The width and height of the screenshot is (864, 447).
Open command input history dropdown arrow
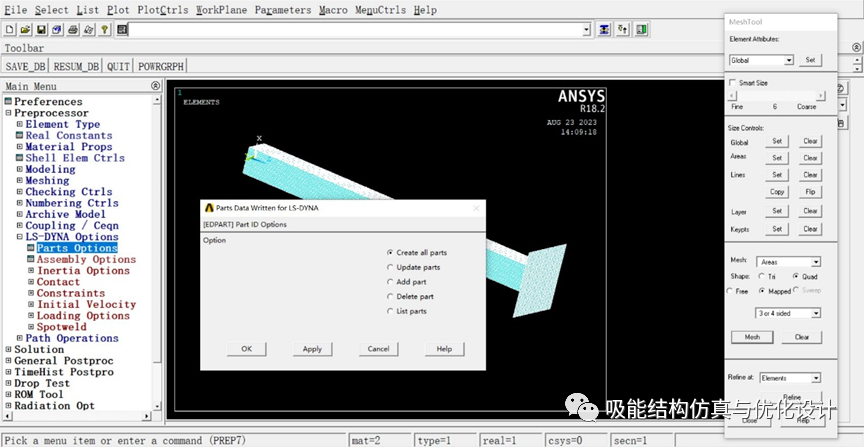(586, 30)
